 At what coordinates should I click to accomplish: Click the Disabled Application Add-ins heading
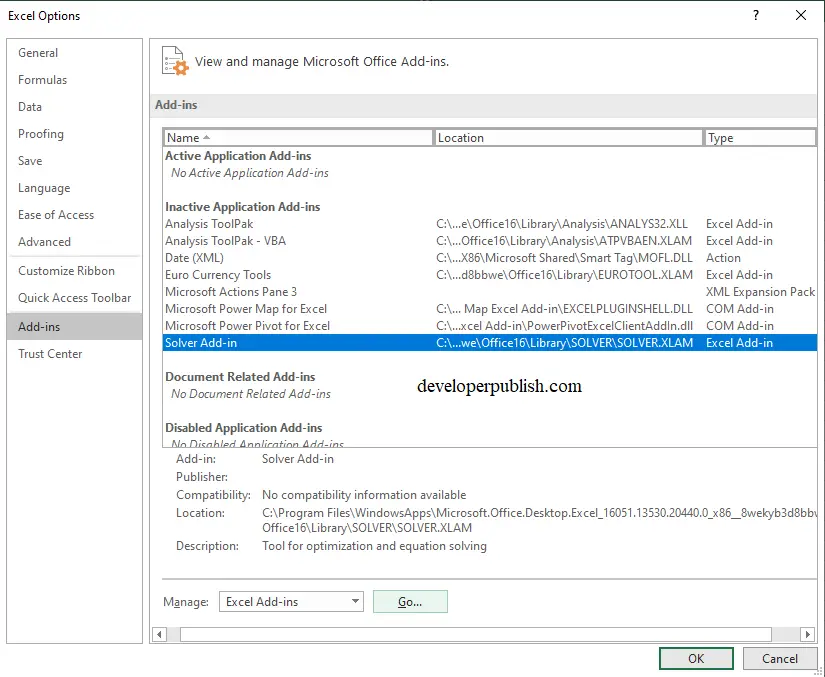244,428
